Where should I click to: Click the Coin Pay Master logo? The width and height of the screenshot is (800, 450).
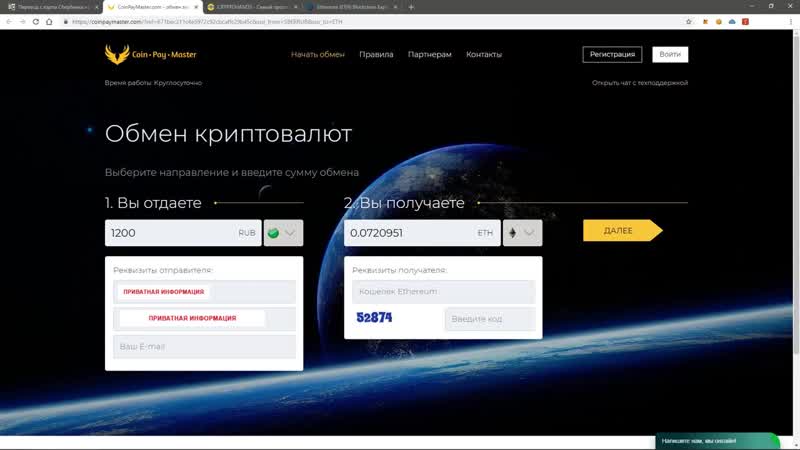(x=151, y=54)
